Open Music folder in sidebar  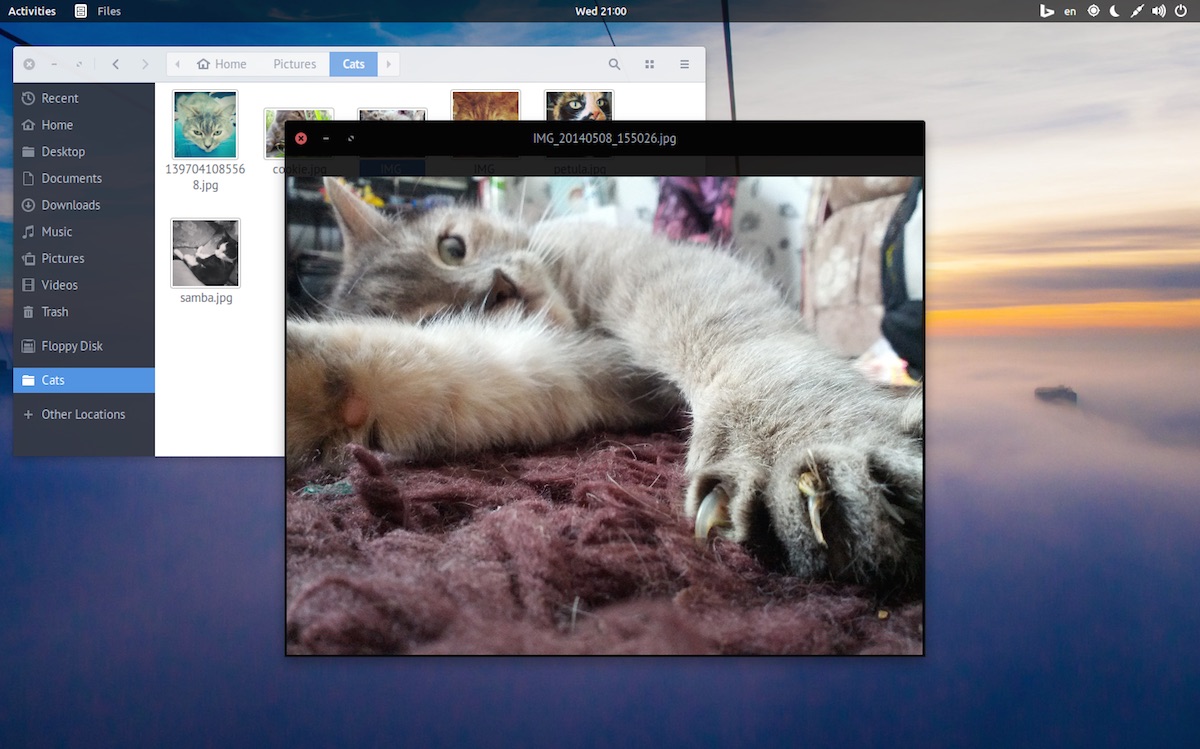pyautogui.click(x=84, y=232)
